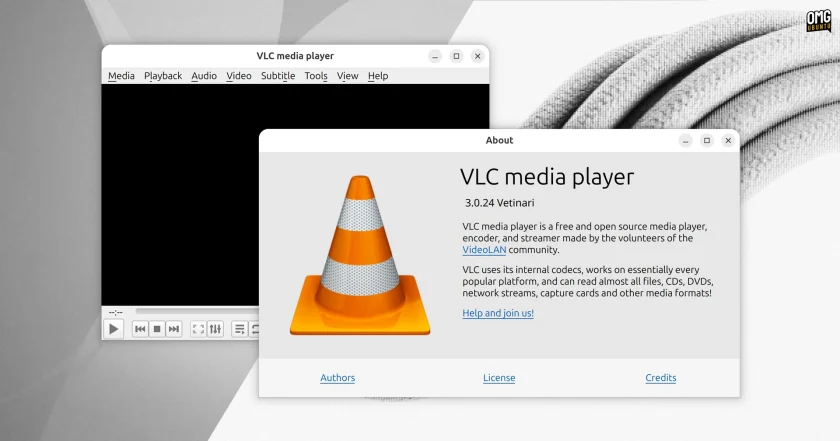This screenshot has width=840, height=441.
Task: Follow the VideoLAN community link
Action: pos(484,250)
